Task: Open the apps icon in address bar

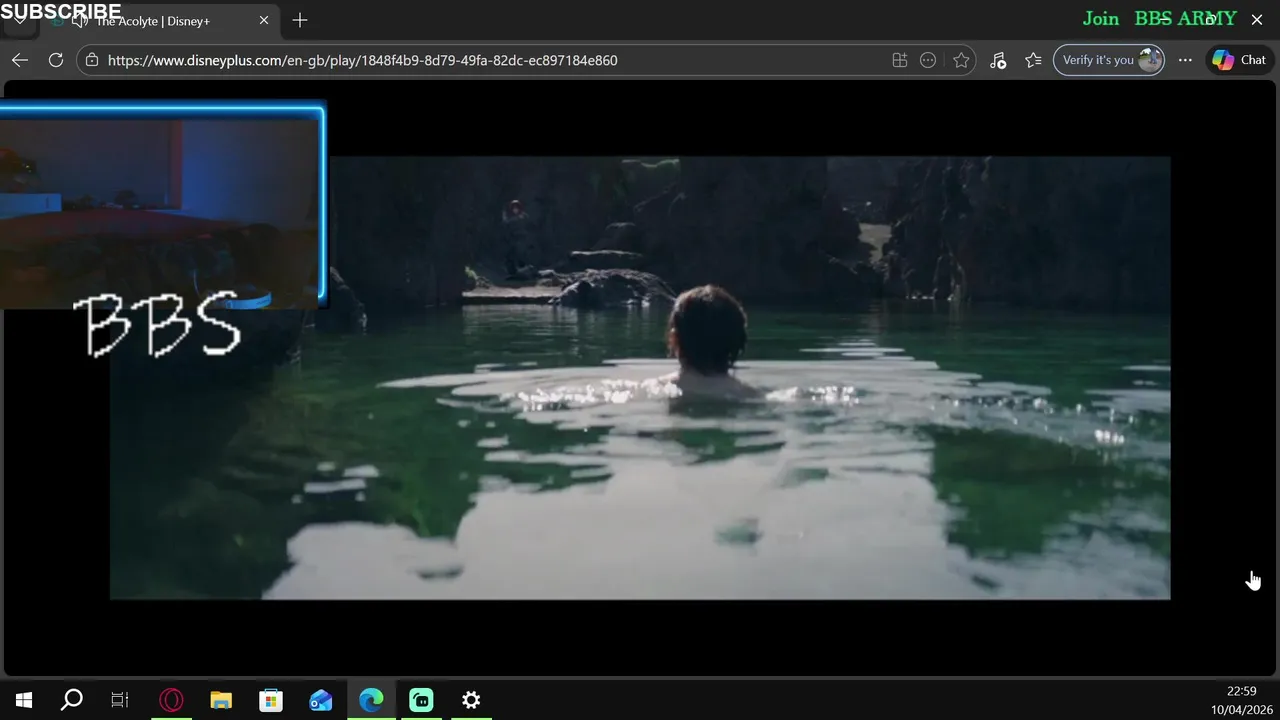Action: coord(900,60)
